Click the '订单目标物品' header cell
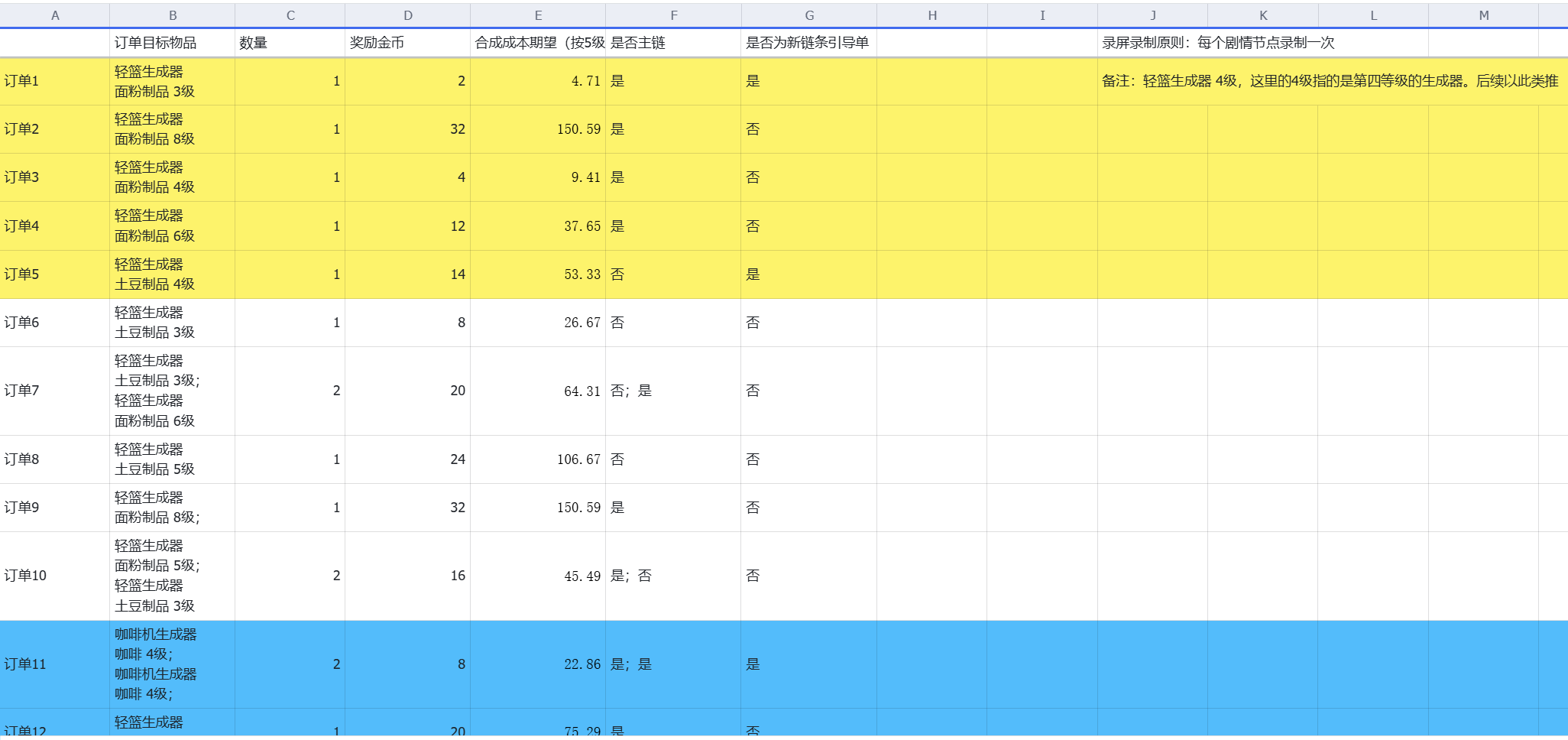 click(x=173, y=43)
